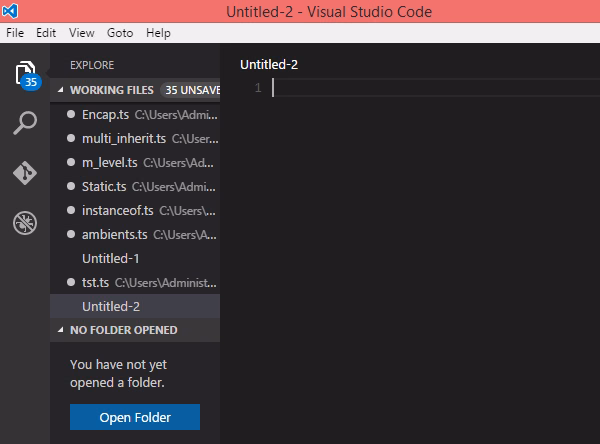The height and width of the screenshot is (444, 600).
Task: Click the unsaved dot beside Encap.ts
Action: 71,114
